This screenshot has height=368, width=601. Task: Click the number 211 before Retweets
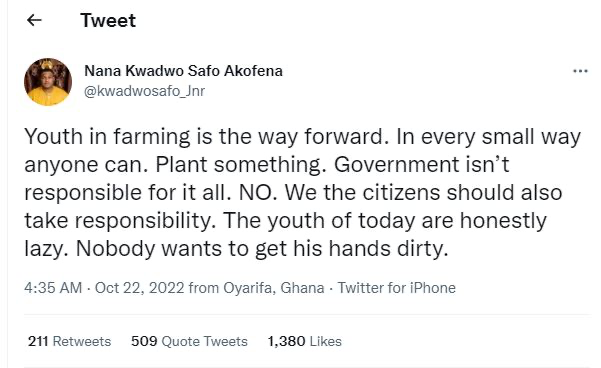pyautogui.click(x=38, y=341)
